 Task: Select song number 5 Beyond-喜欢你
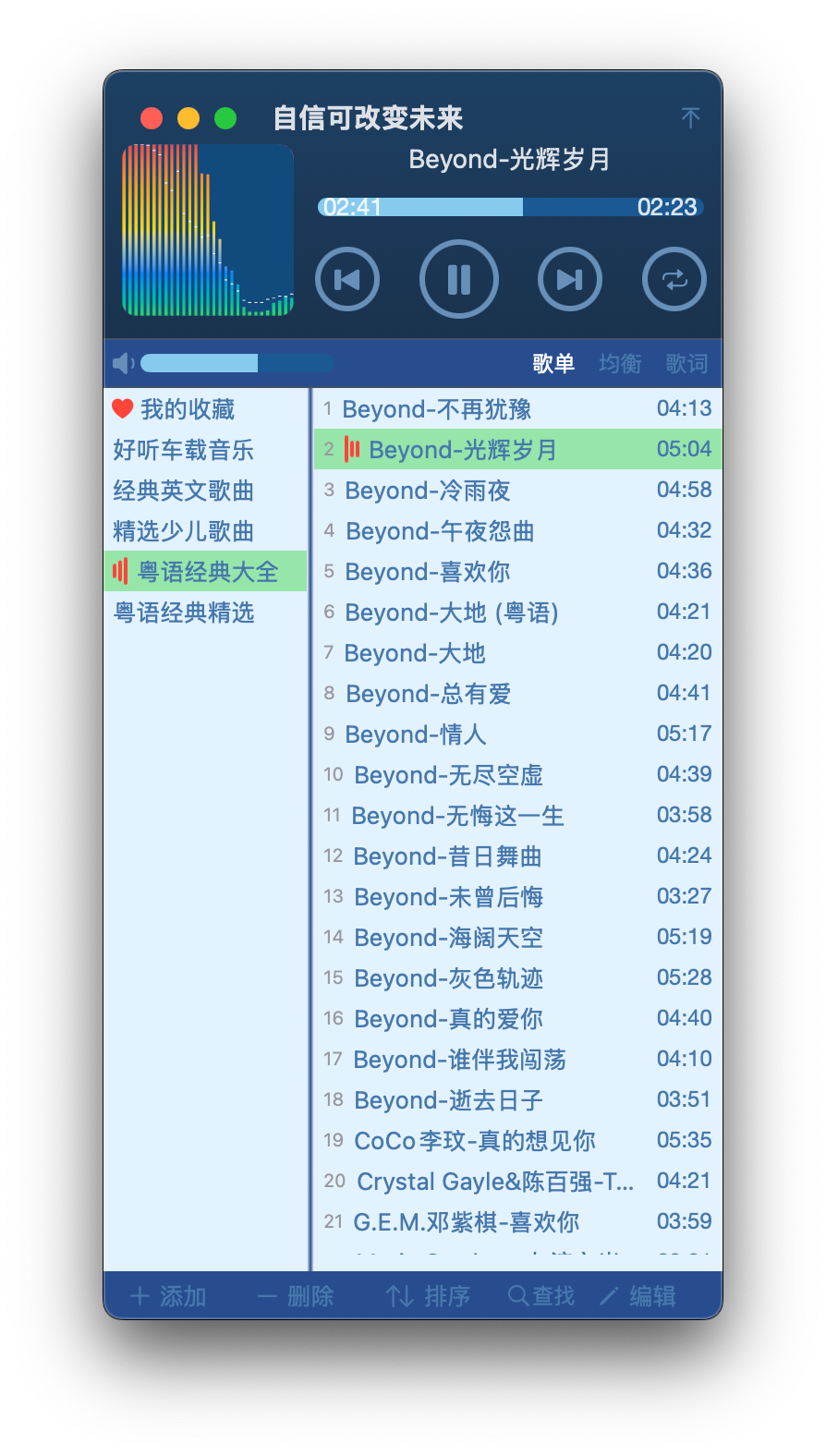pyautogui.click(x=517, y=571)
